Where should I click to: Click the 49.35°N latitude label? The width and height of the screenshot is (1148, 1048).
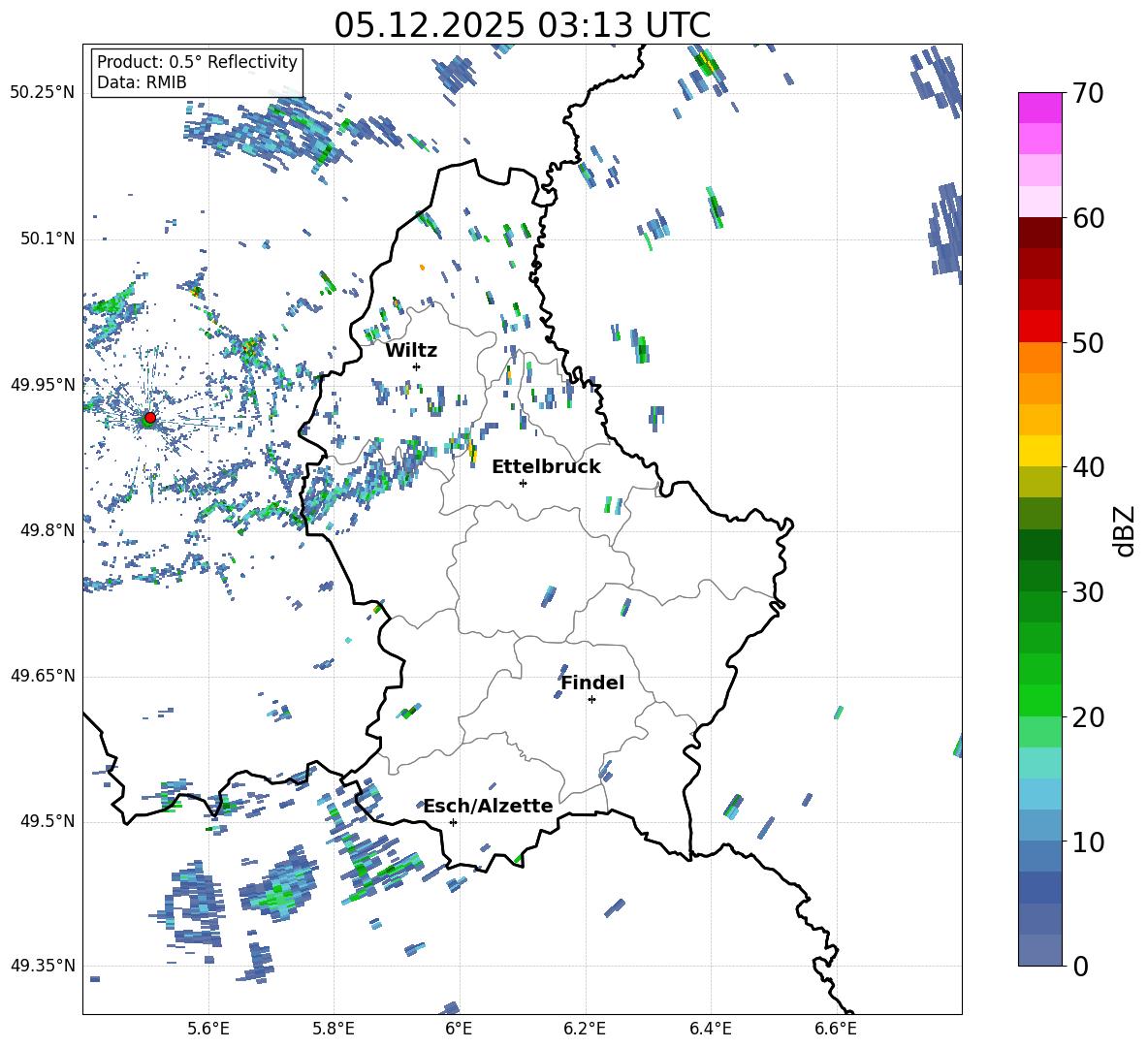point(43,966)
